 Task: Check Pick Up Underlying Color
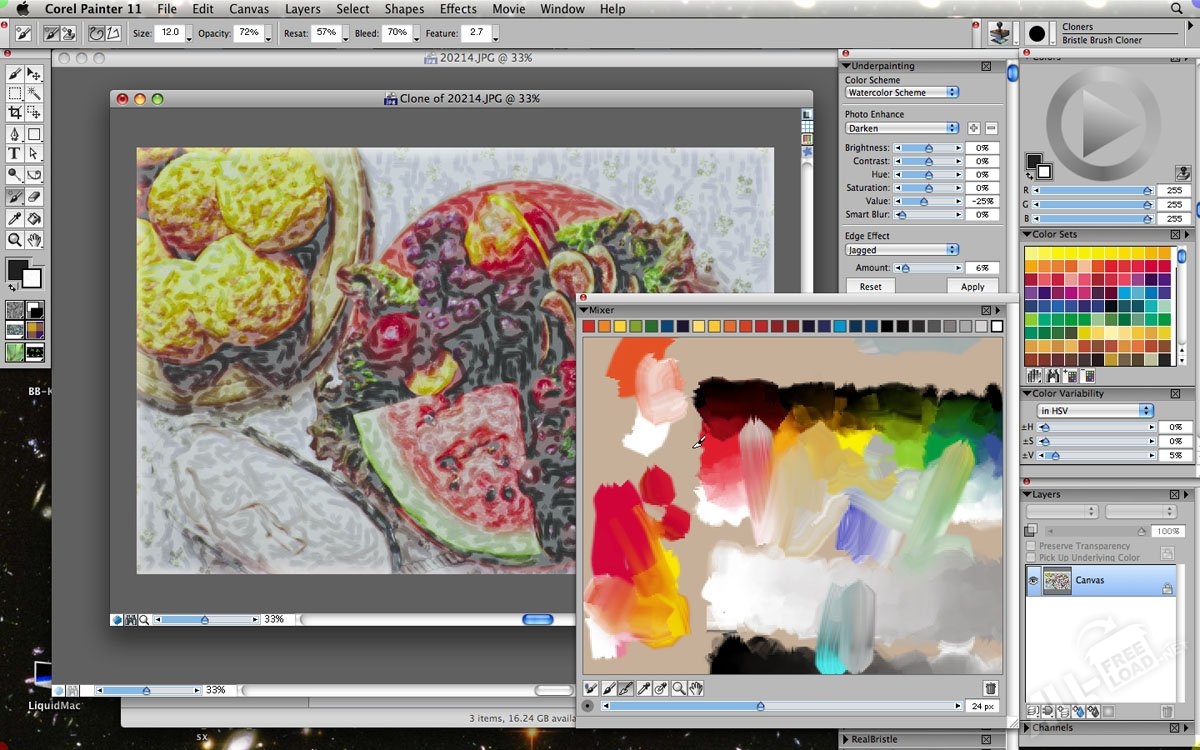click(x=1031, y=558)
